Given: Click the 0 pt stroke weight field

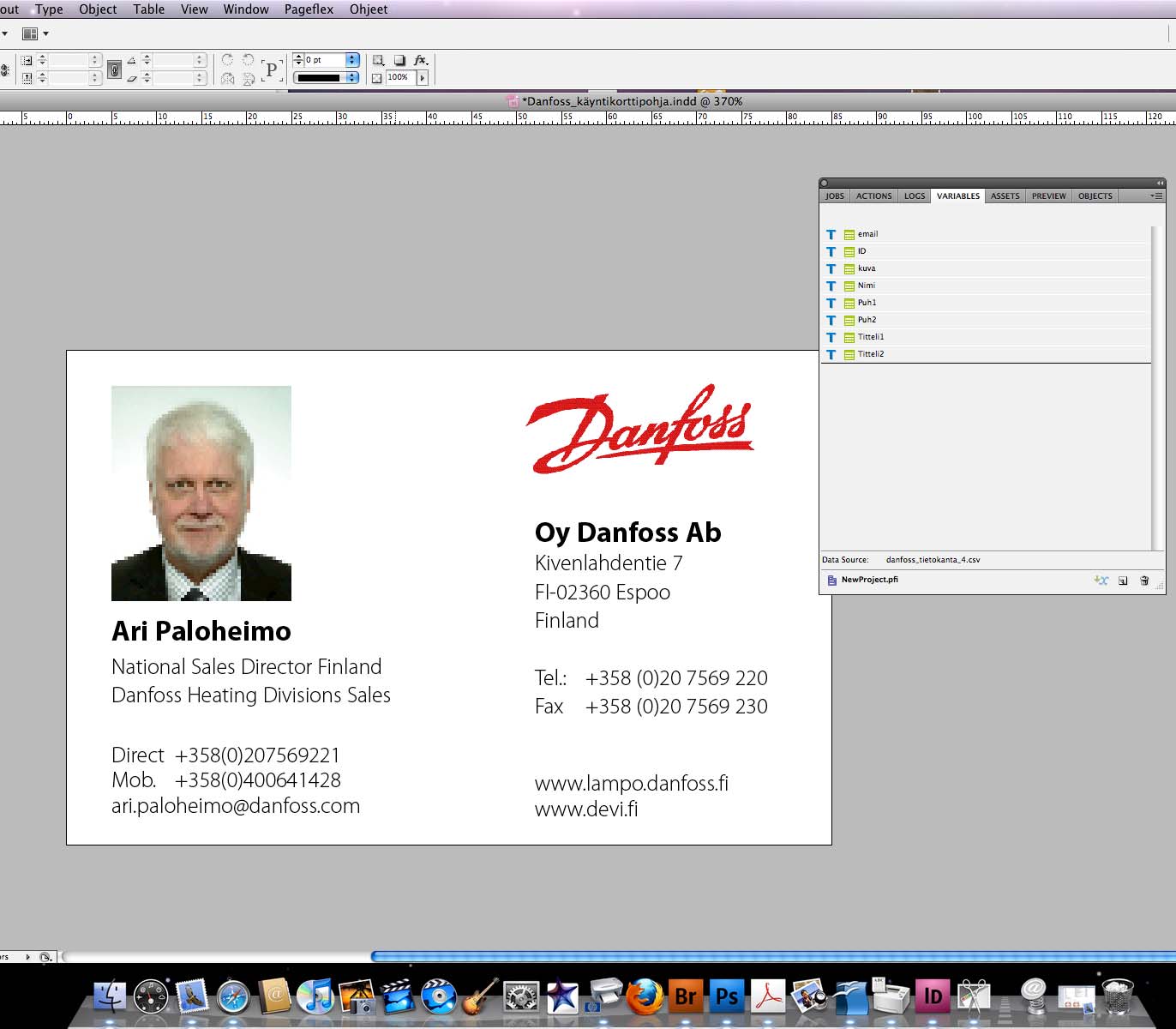Looking at the screenshot, I should [x=326, y=60].
